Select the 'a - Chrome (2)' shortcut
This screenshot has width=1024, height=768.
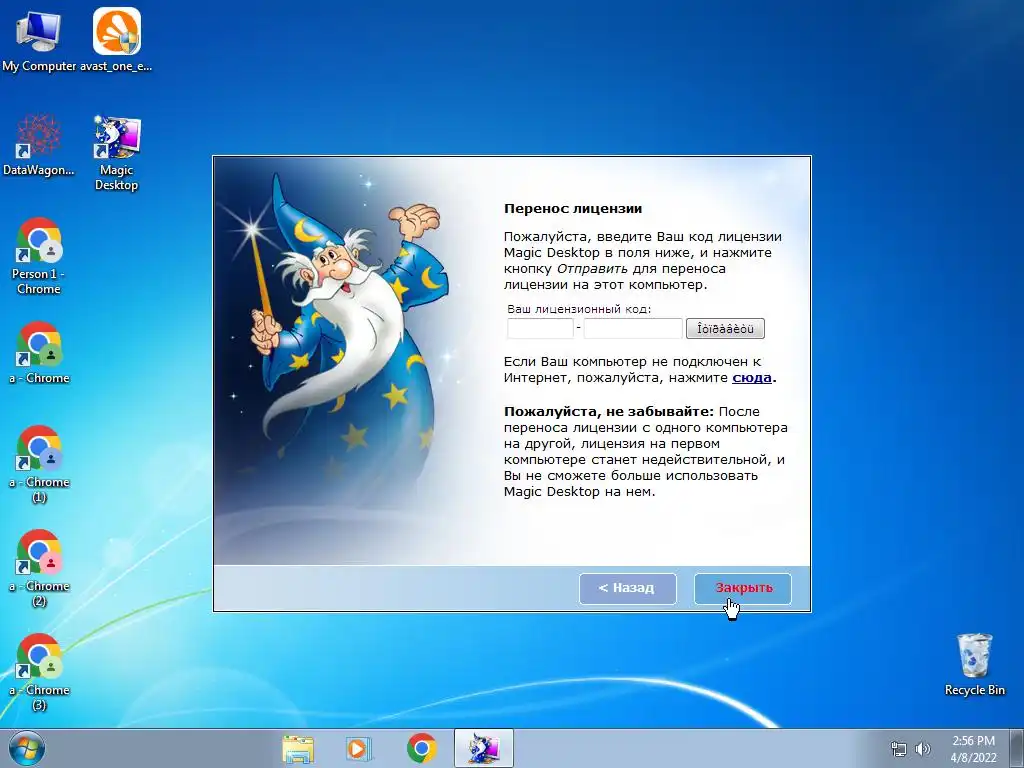pos(39,568)
